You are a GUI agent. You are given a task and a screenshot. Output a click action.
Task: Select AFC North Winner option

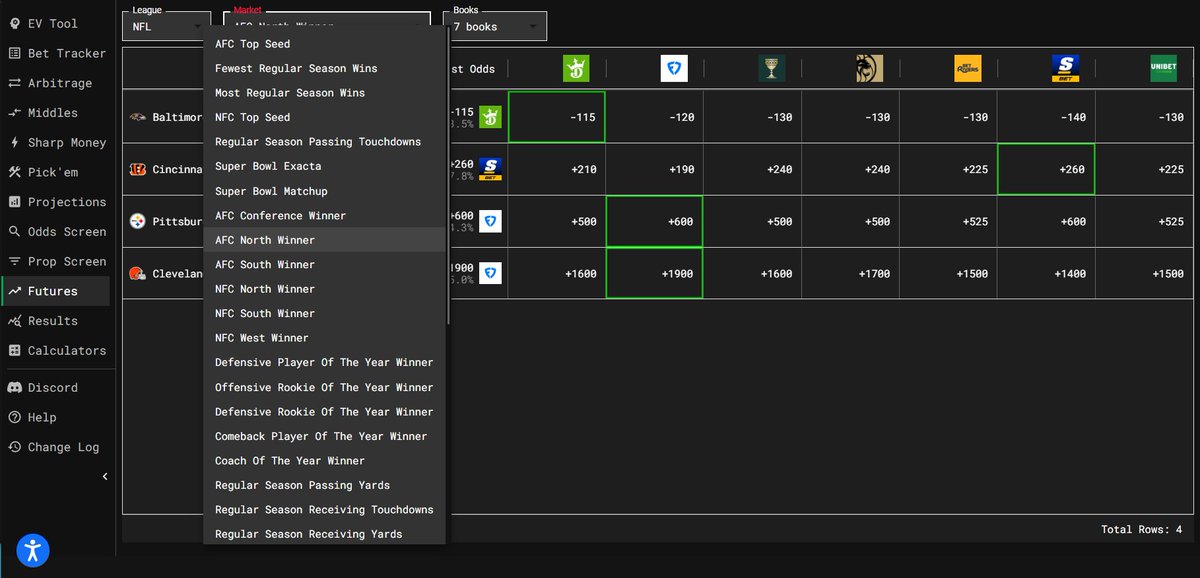325,240
